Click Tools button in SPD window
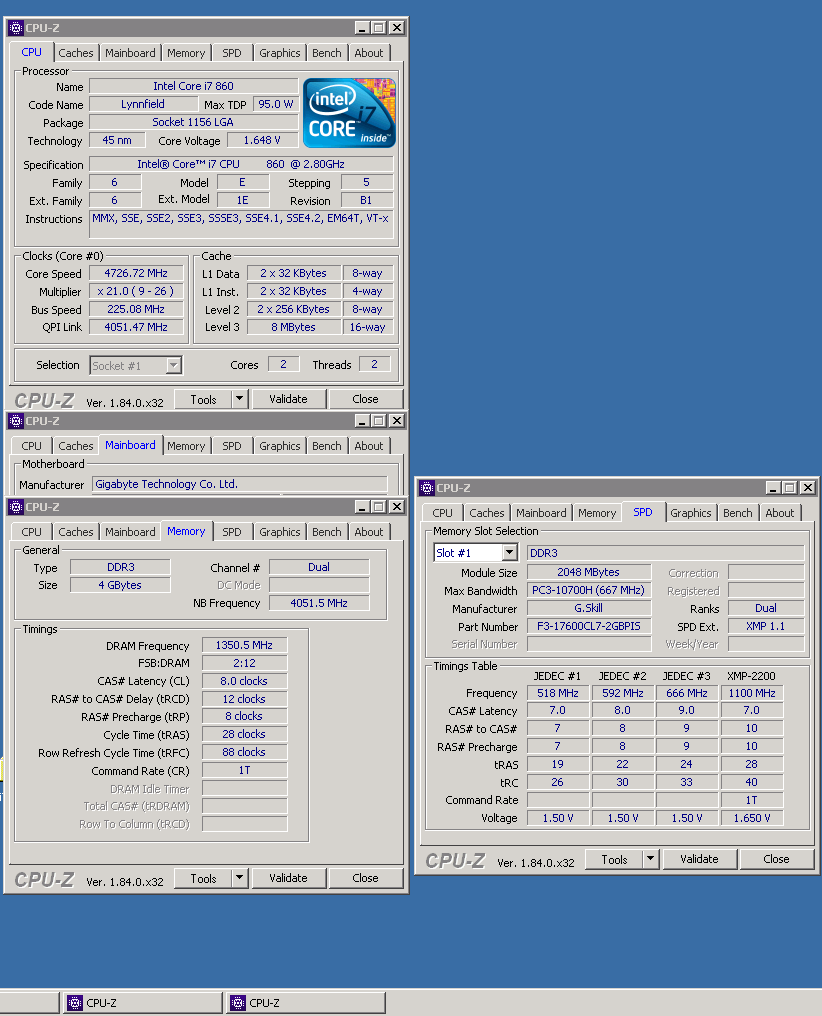 [x=614, y=859]
